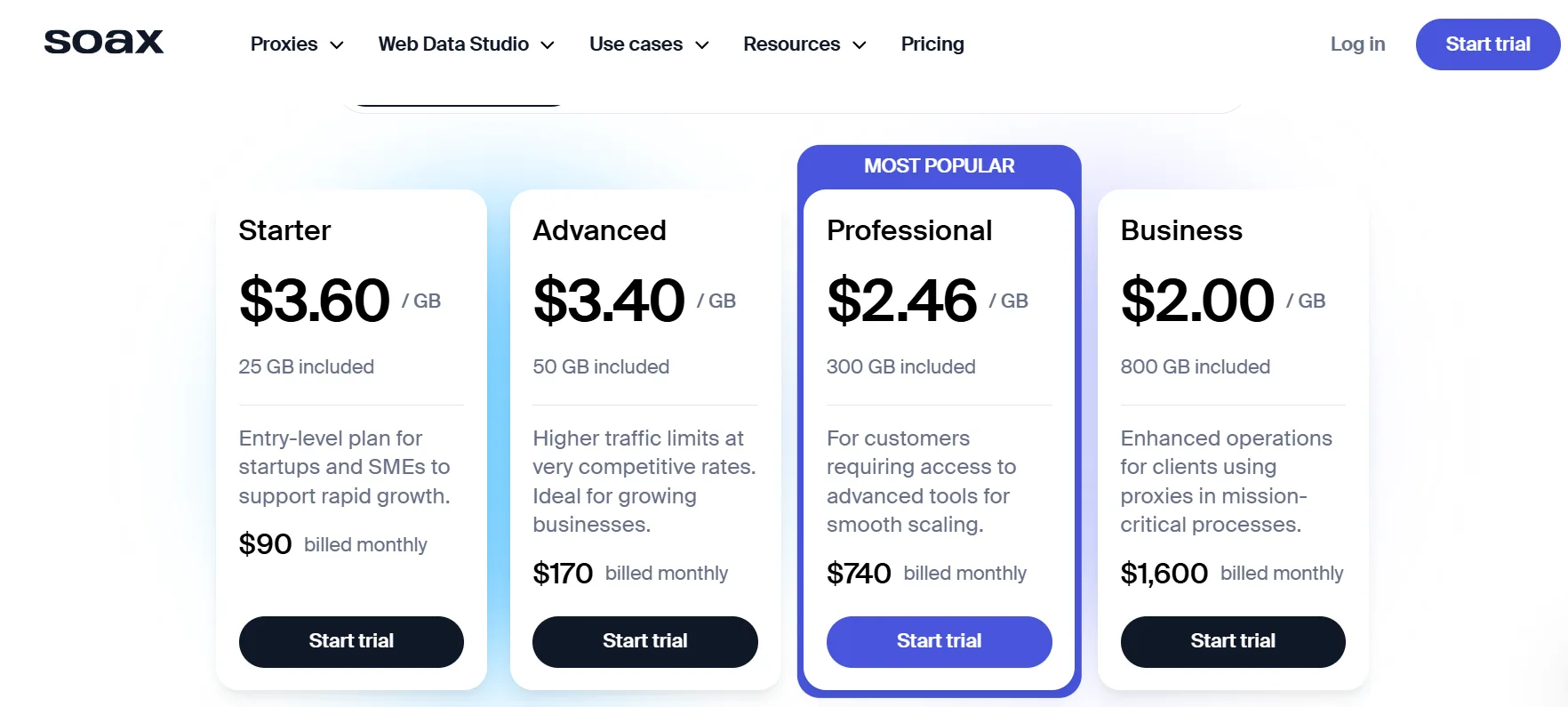The height and width of the screenshot is (707, 1568).
Task: Expand the Proxies dropdown
Action: (x=296, y=44)
